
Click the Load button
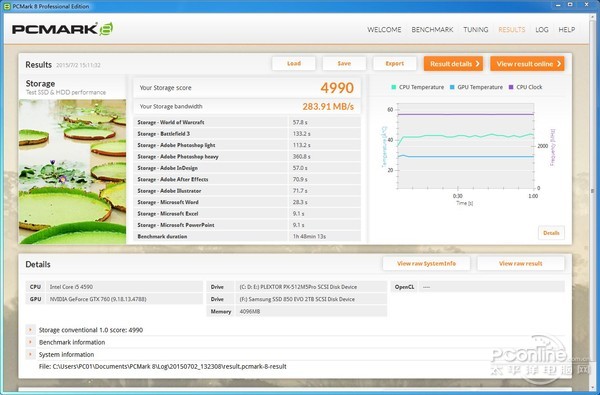click(x=294, y=64)
